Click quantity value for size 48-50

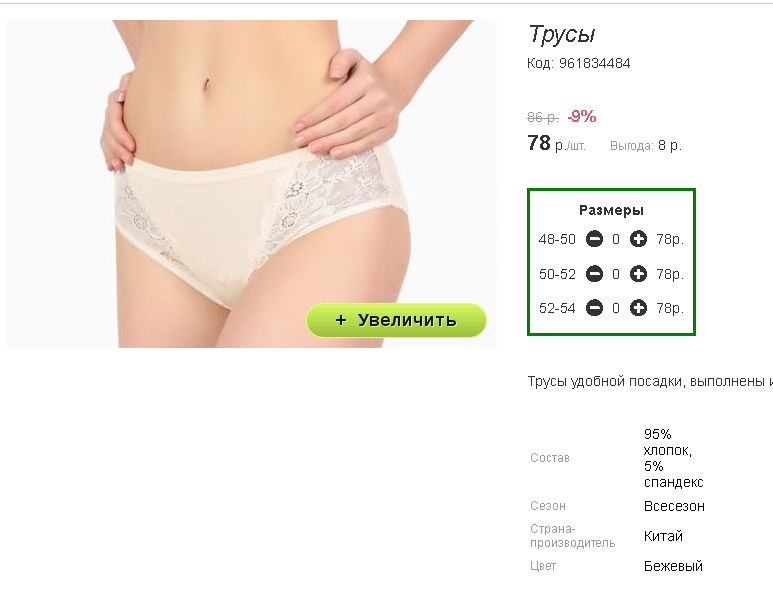tap(616, 240)
